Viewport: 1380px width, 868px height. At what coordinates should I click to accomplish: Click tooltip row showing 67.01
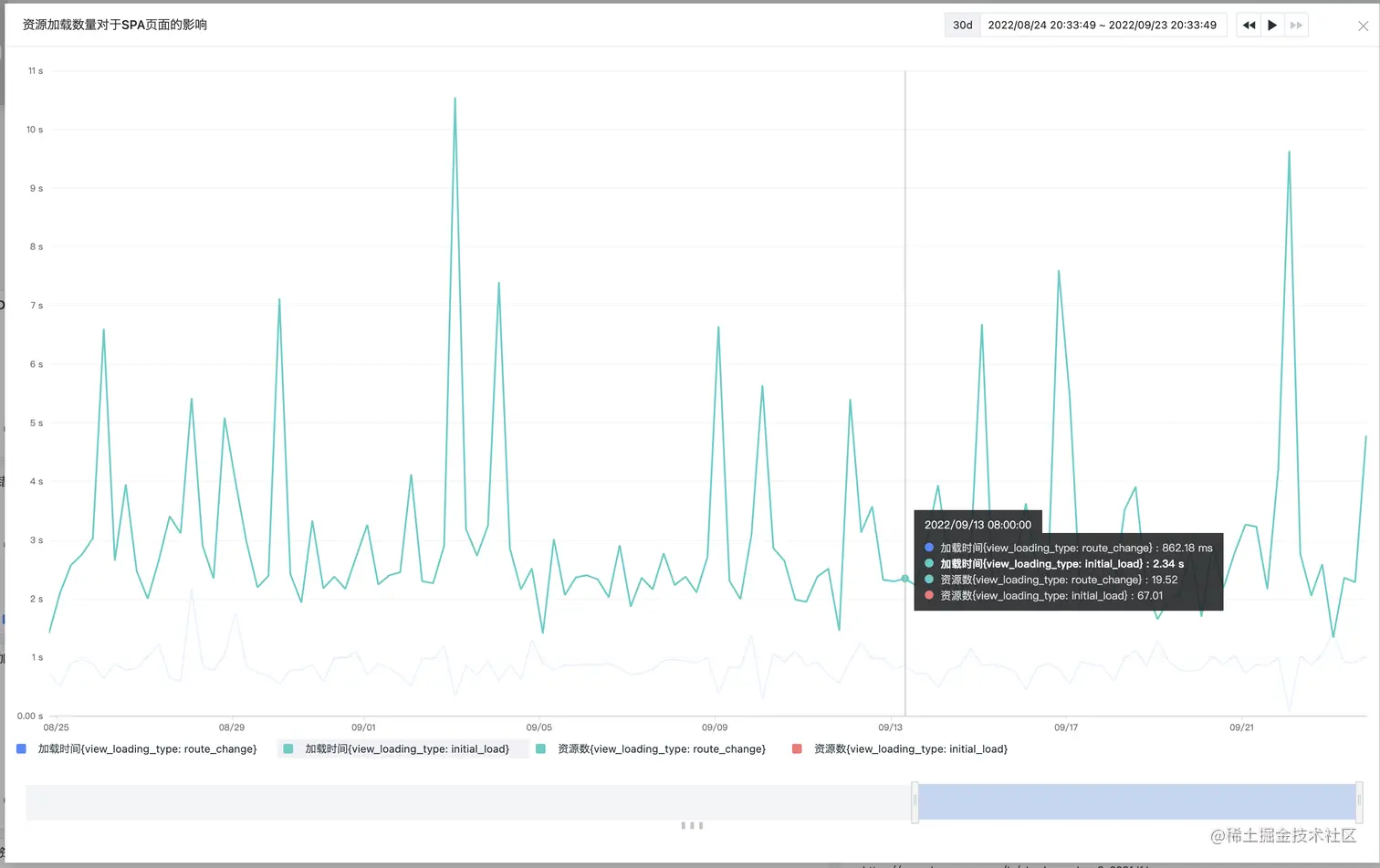[1043, 596]
